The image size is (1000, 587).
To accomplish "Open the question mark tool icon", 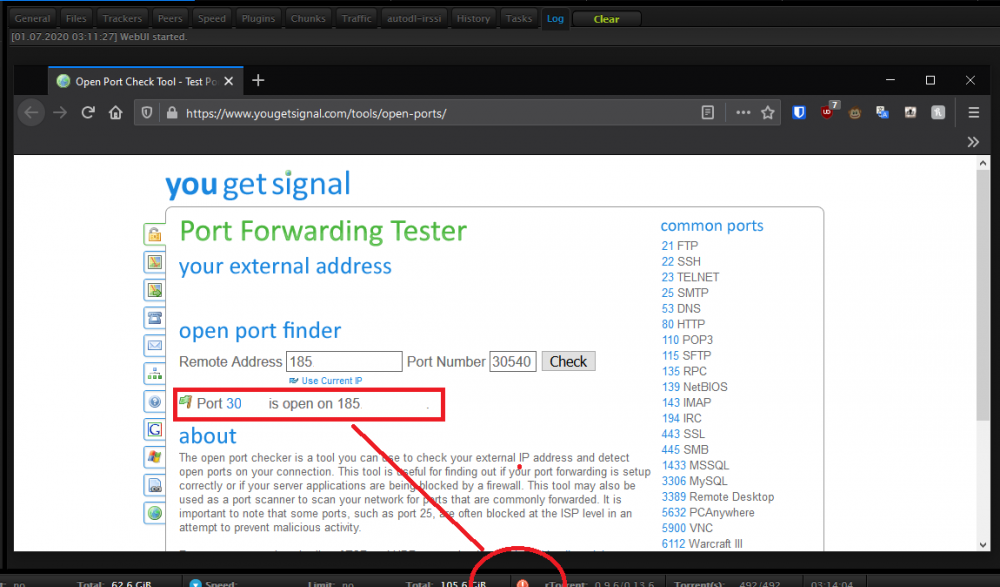I will (x=154, y=402).
